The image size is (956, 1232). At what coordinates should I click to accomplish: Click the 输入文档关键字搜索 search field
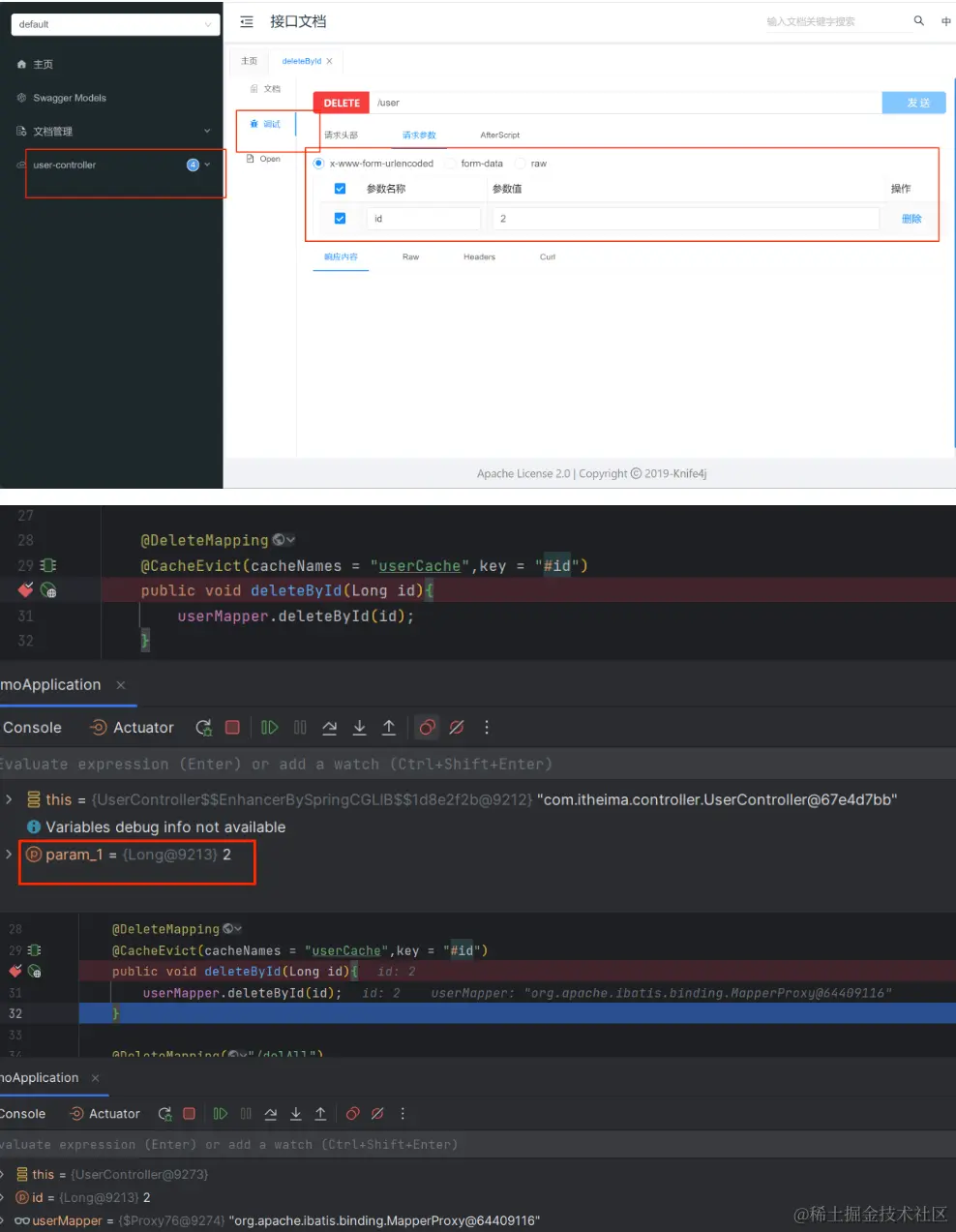point(838,21)
